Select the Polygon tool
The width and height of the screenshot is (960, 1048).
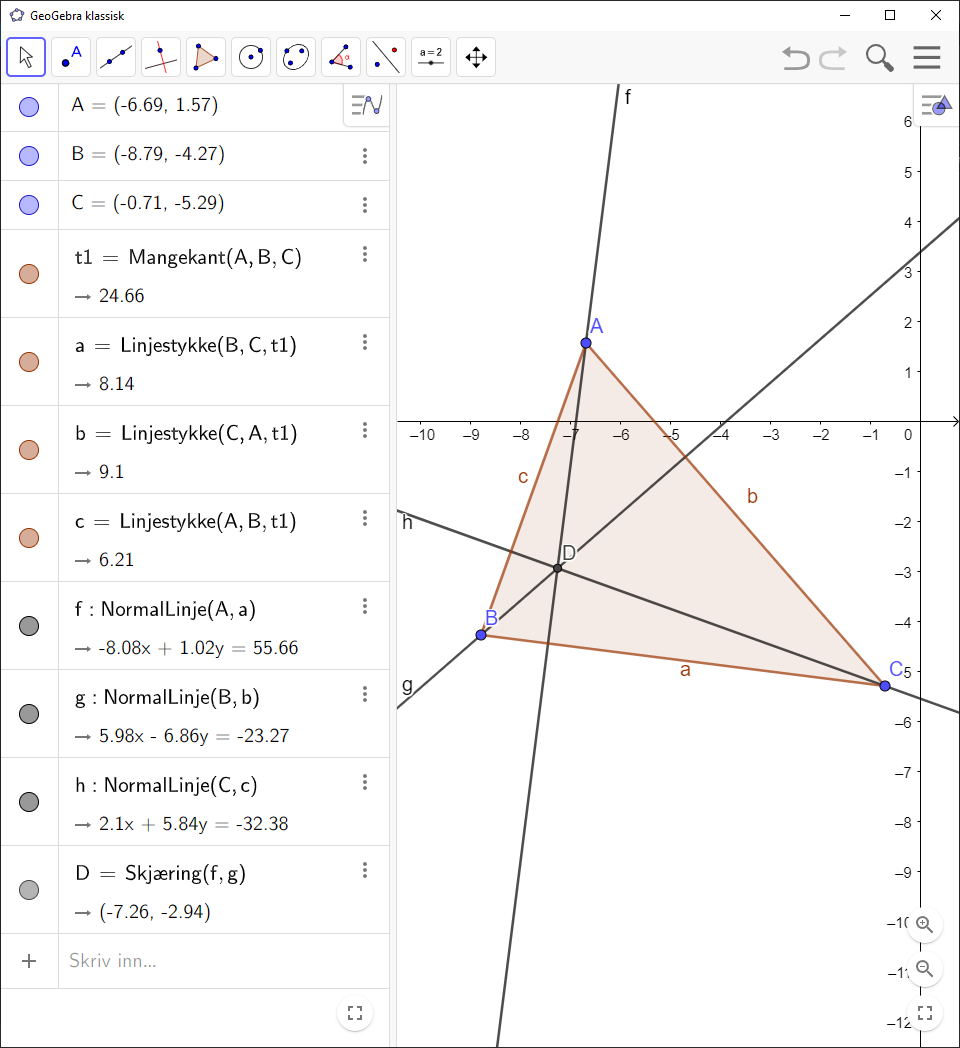coord(206,57)
